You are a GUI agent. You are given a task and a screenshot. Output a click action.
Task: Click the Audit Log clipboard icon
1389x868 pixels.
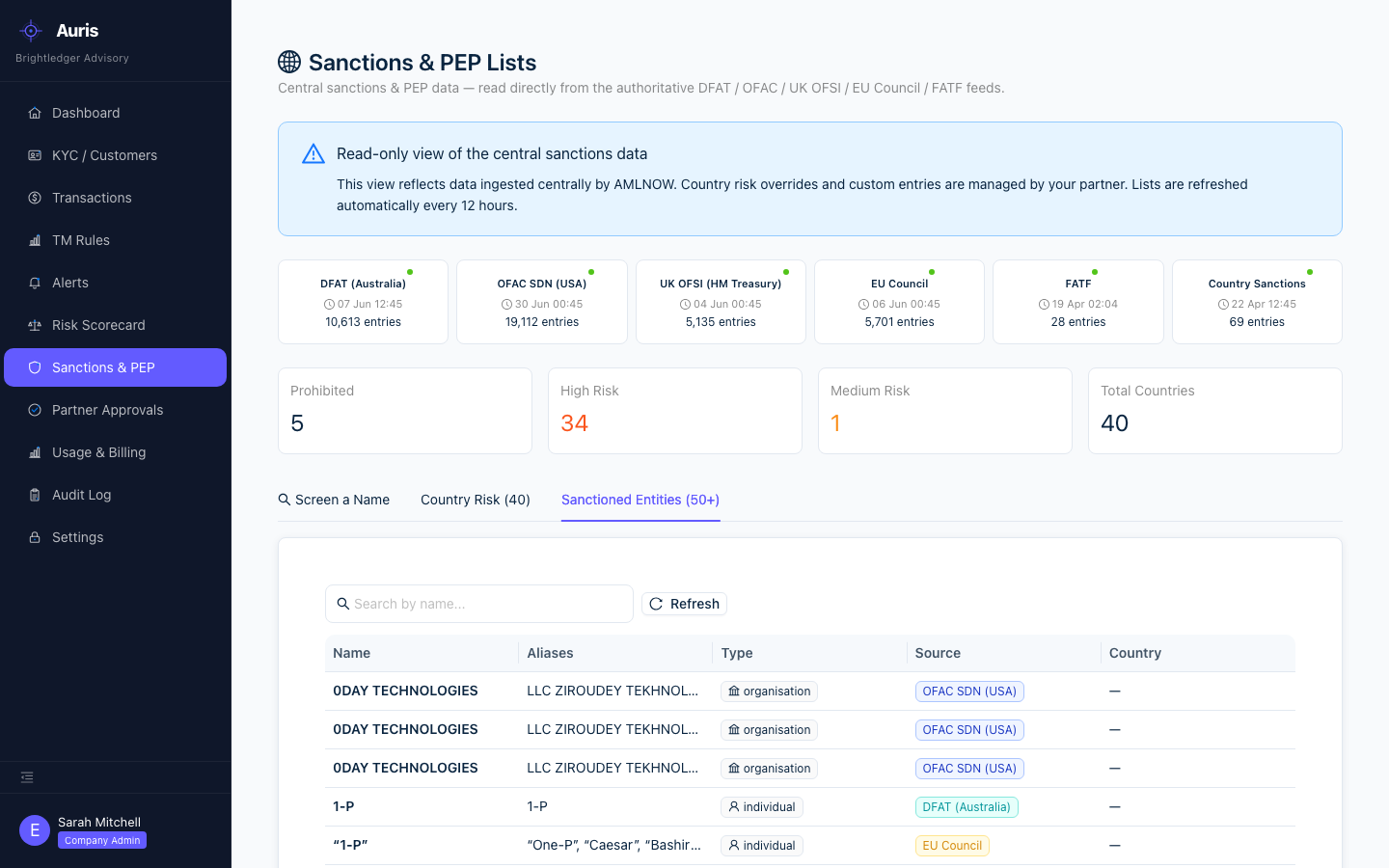35,495
